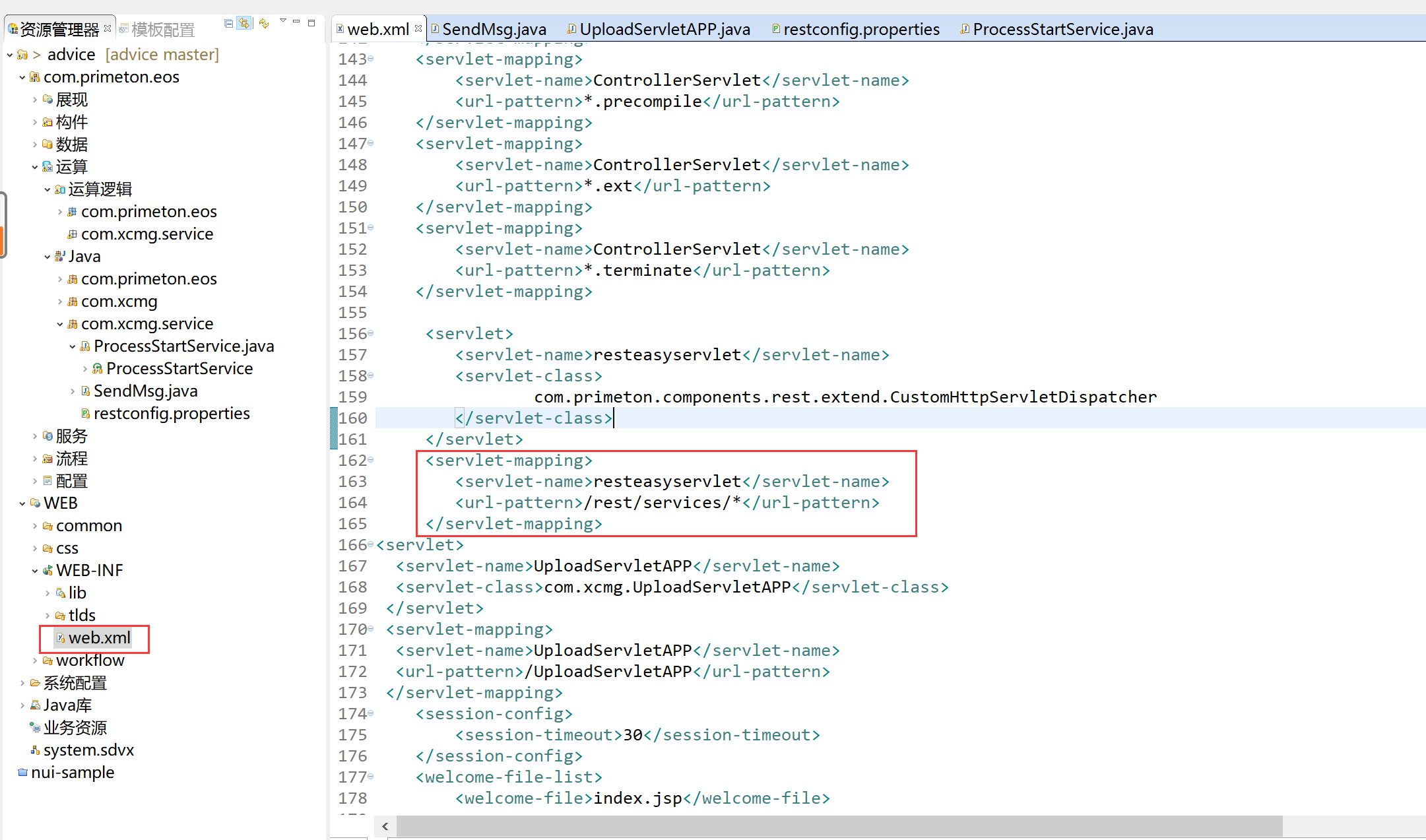Click the 构件 folder icon

click(48, 122)
